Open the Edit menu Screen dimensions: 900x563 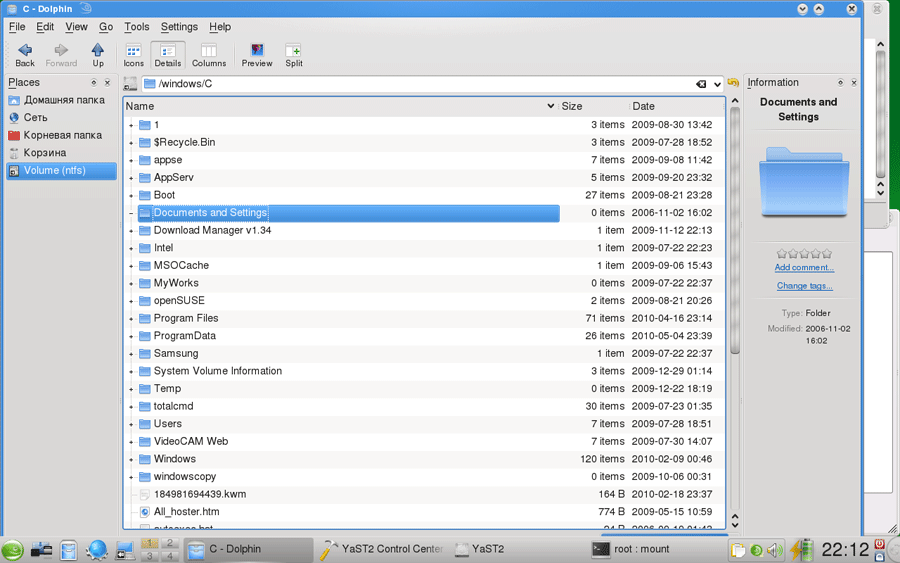tap(45, 26)
